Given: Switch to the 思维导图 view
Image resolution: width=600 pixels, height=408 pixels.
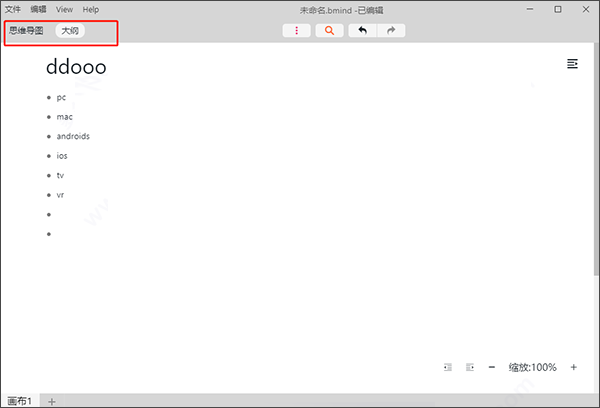Looking at the screenshot, I should pyautogui.click(x=26, y=31).
